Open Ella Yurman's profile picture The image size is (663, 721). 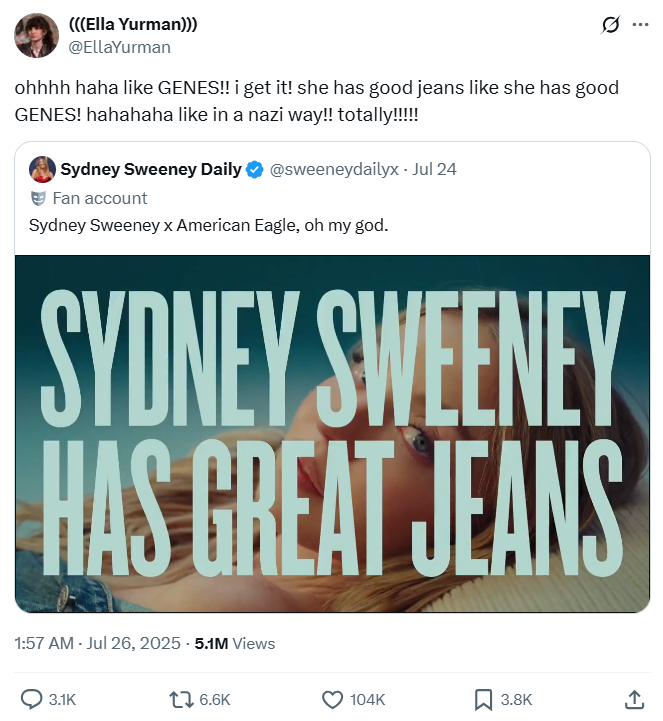click(x=36, y=36)
